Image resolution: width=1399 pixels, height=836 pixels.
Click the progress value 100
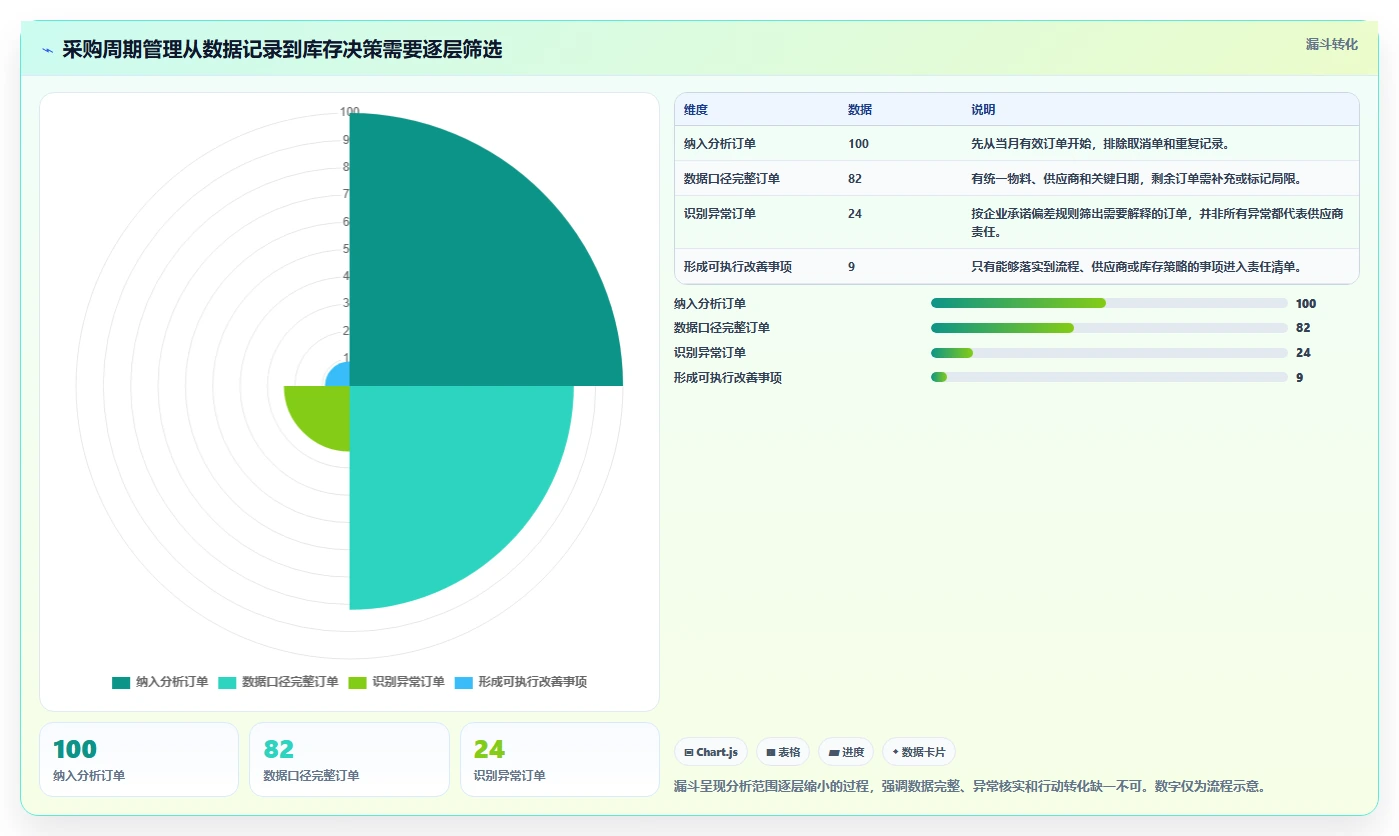tap(1306, 304)
